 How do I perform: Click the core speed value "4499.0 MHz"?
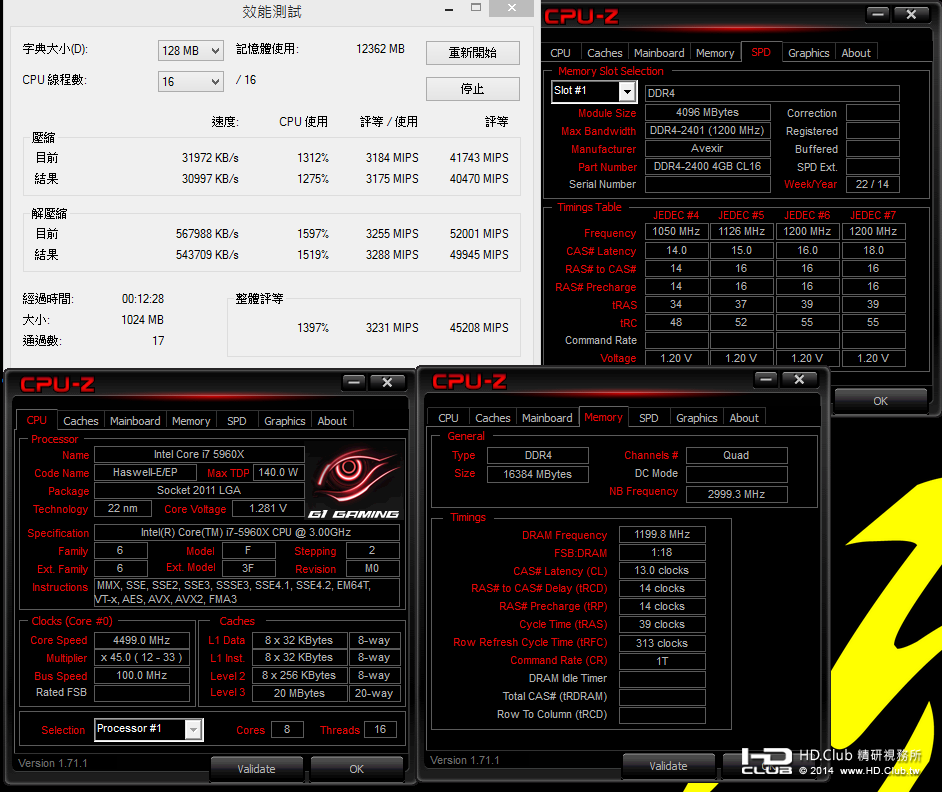click(142, 641)
